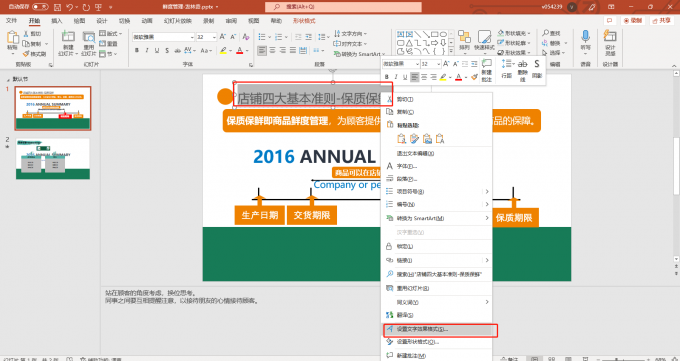This screenshot has height=361, width=680.
Task: Open the Text Direction (文字方向) dropdown
Action: pos(350,33)
